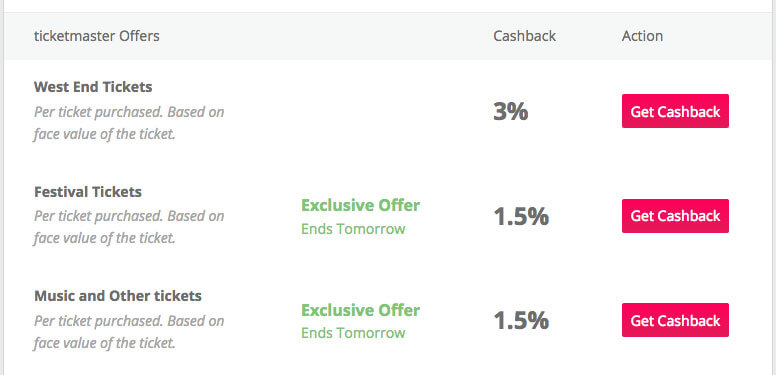Click the 1.5% rate for Music tickets
776x375 pixels.
pyautogui.click(x=521, y=321)
